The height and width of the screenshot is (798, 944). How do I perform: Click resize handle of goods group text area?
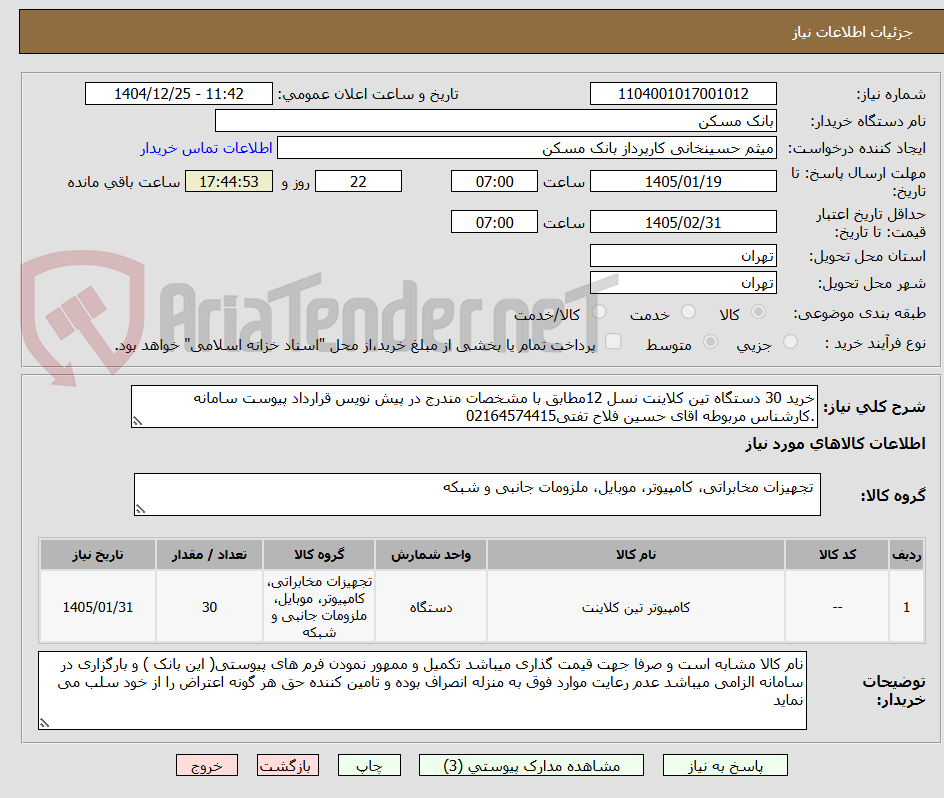(140, 510)
